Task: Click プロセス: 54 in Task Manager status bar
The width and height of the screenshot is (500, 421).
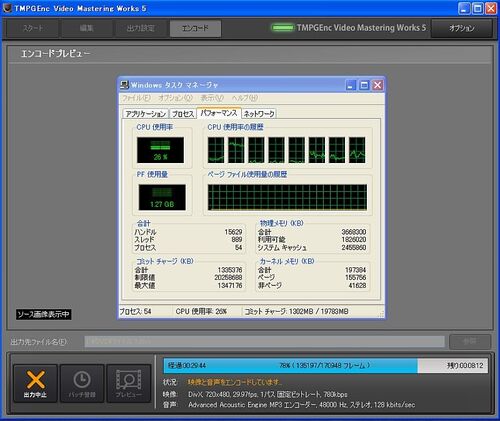Action: tap(135, 312)
